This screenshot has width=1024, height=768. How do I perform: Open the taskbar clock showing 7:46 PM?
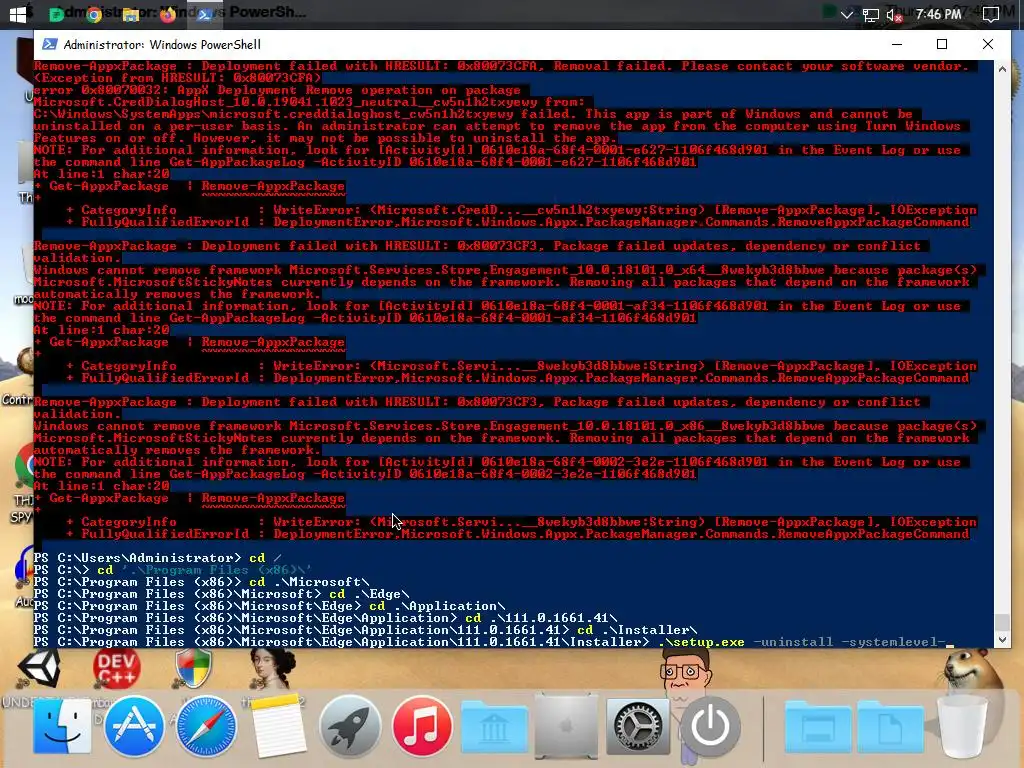point(938,14)
